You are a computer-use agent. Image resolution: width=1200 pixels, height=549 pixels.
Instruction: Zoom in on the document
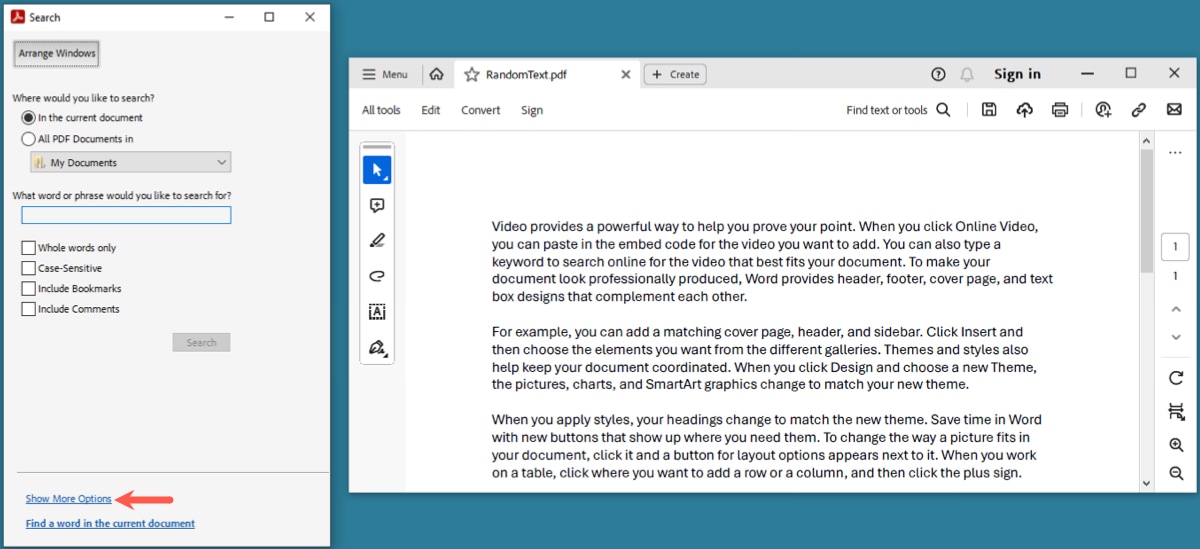tap(1176, 445)
